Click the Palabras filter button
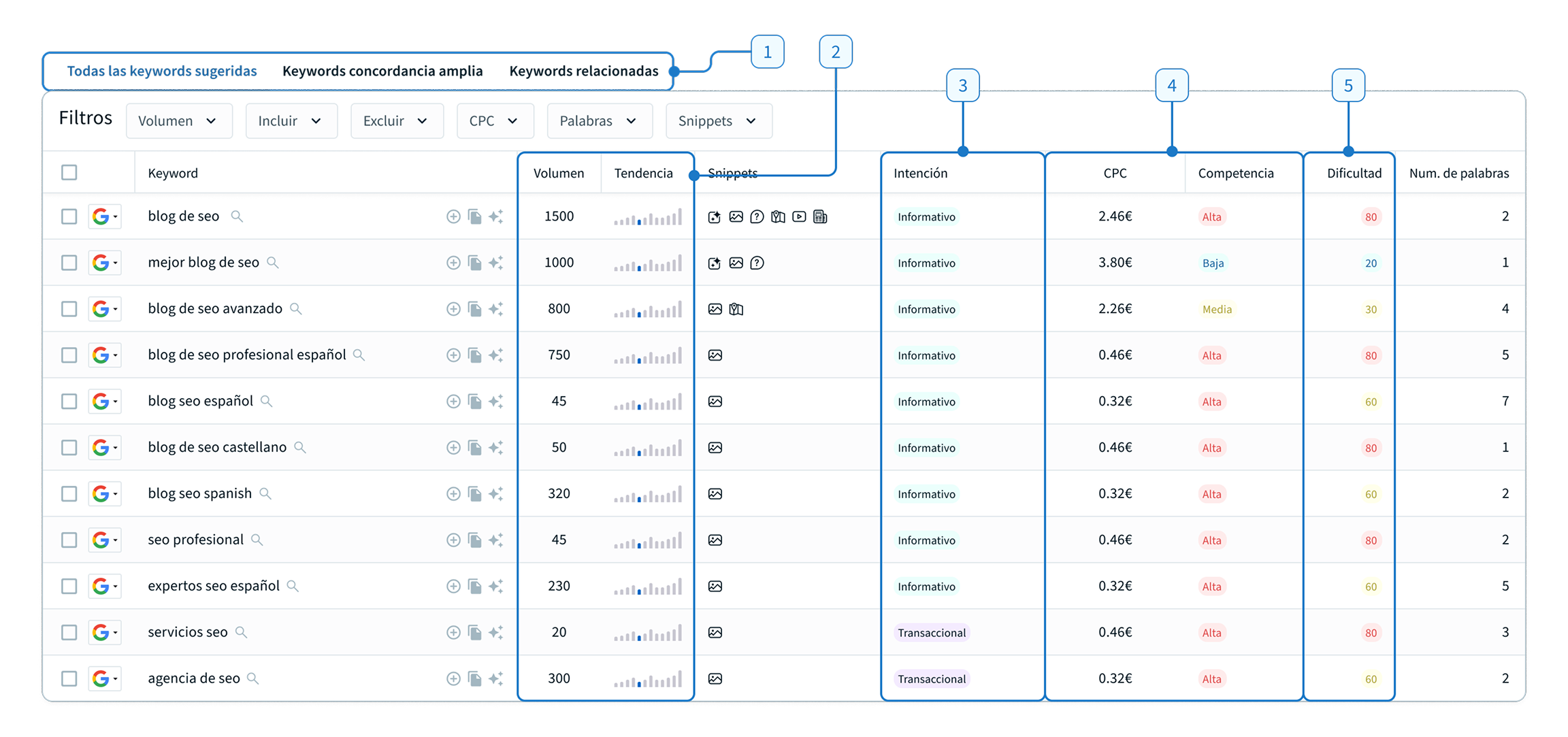This screenshot has width=1568, height=737. (599, 120)
